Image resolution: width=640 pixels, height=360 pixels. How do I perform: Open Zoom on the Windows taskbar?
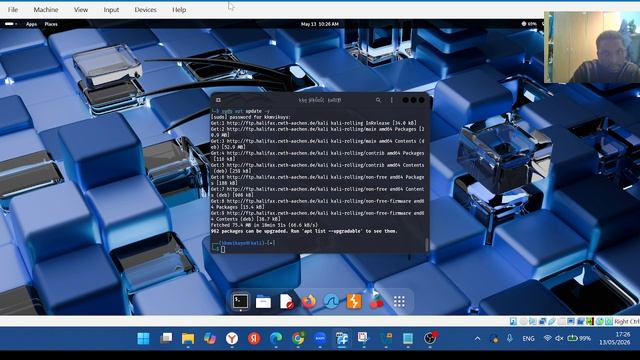(x=320, y=338)
